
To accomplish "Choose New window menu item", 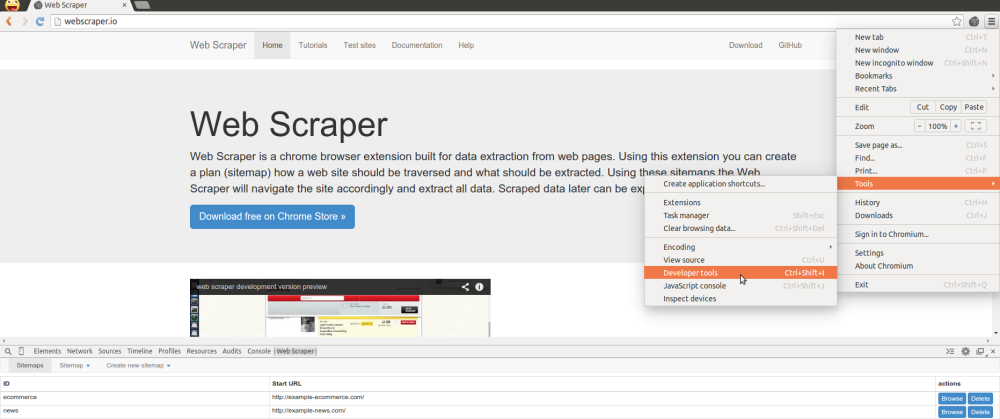I will 918,50.
